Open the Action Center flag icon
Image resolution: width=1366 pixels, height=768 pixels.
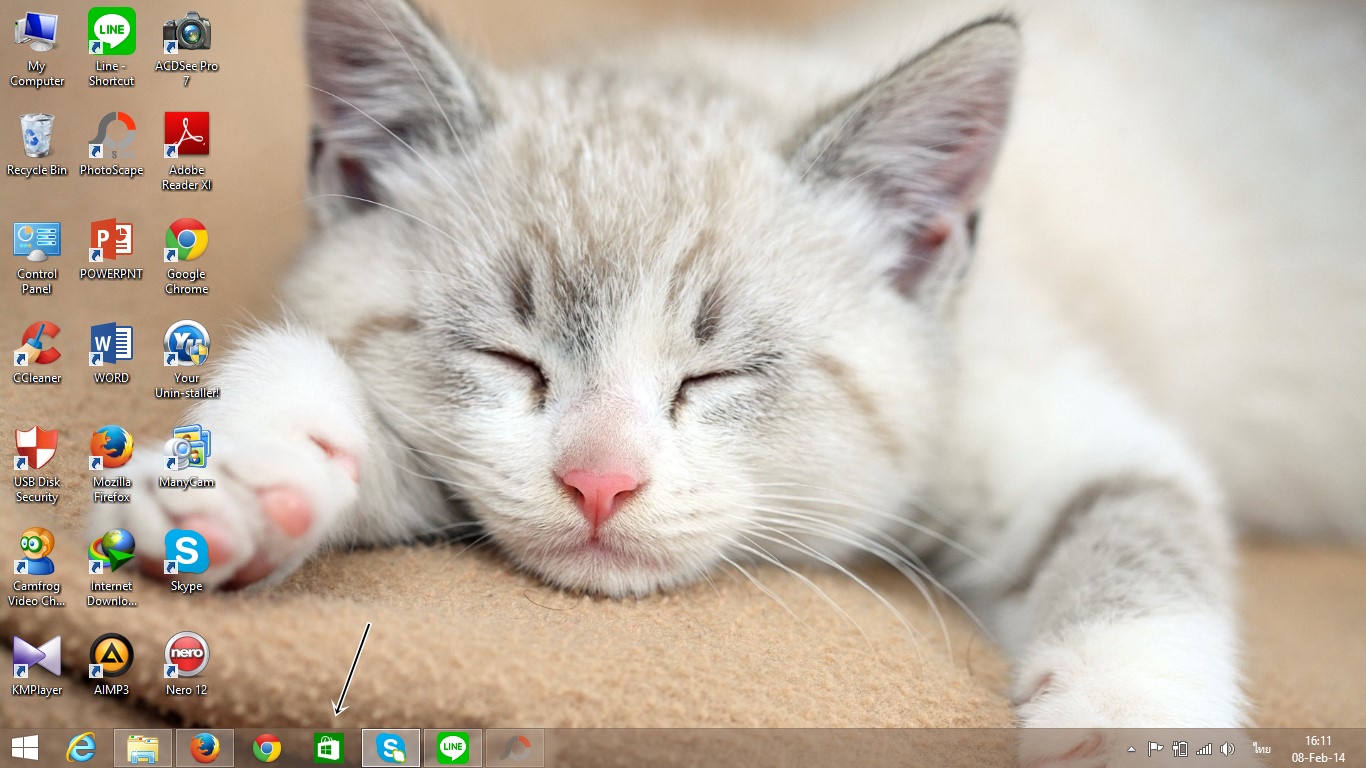point(1155,748)
